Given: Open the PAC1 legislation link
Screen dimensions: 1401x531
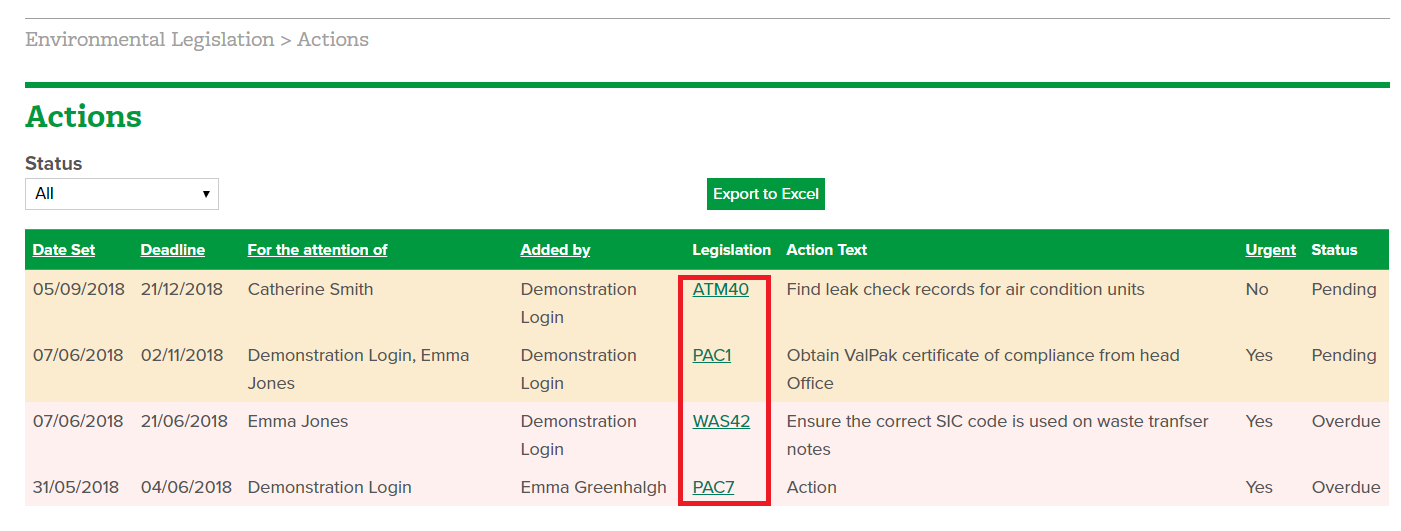Looking at the screenshot, I should pyautogui.click(x=711, y=356).
